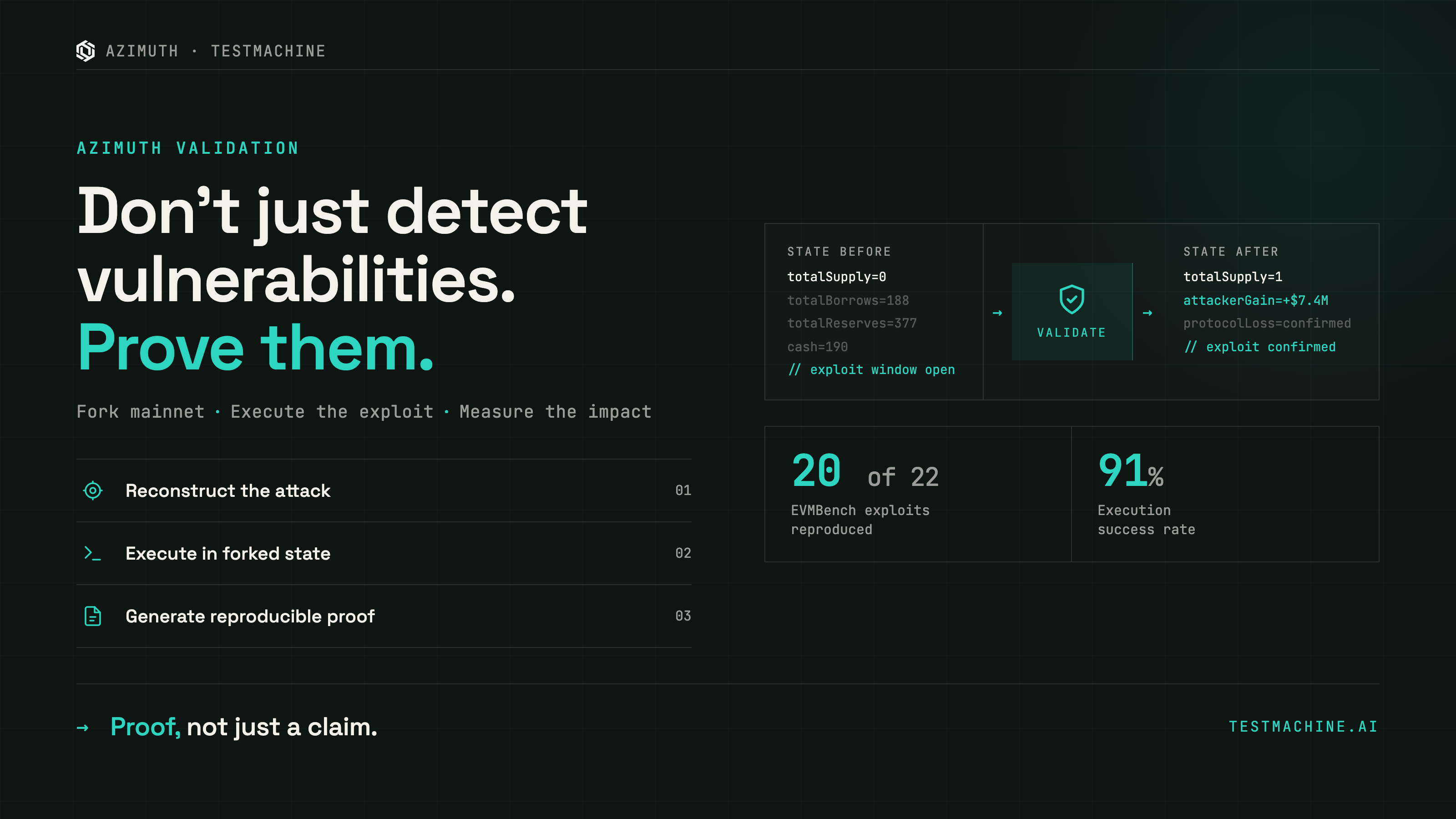The image size is (1456, 819).
Task: Select the Generate reproducible proof row text
Action: pos(250,616)
